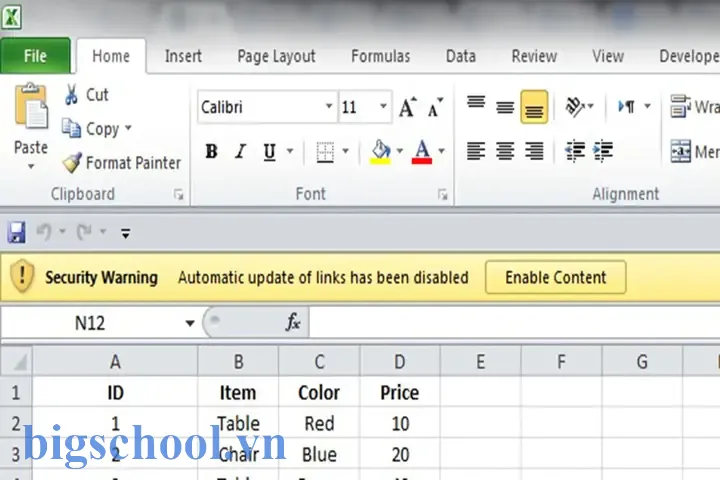Toggle Underline formatting
This screenshot has width=720, height=480.
click(270, 151)
